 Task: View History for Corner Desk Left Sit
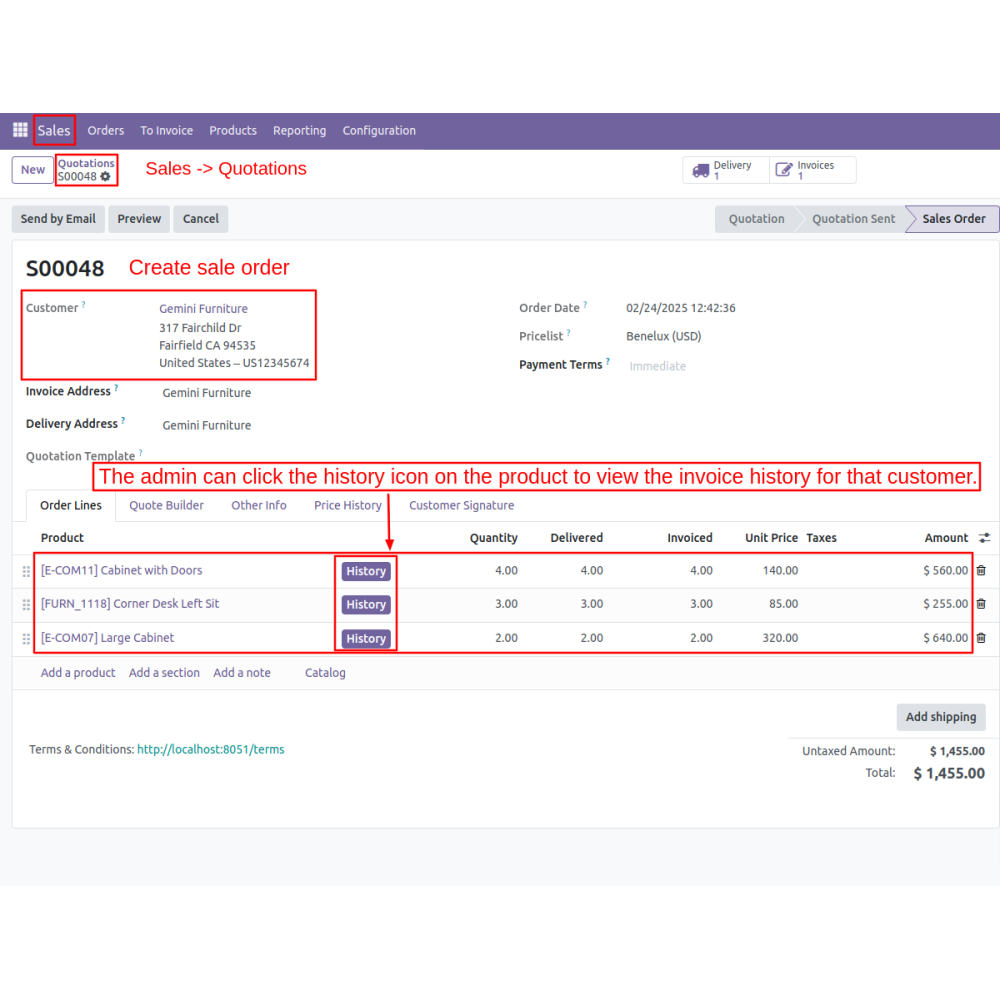point(366,604)
